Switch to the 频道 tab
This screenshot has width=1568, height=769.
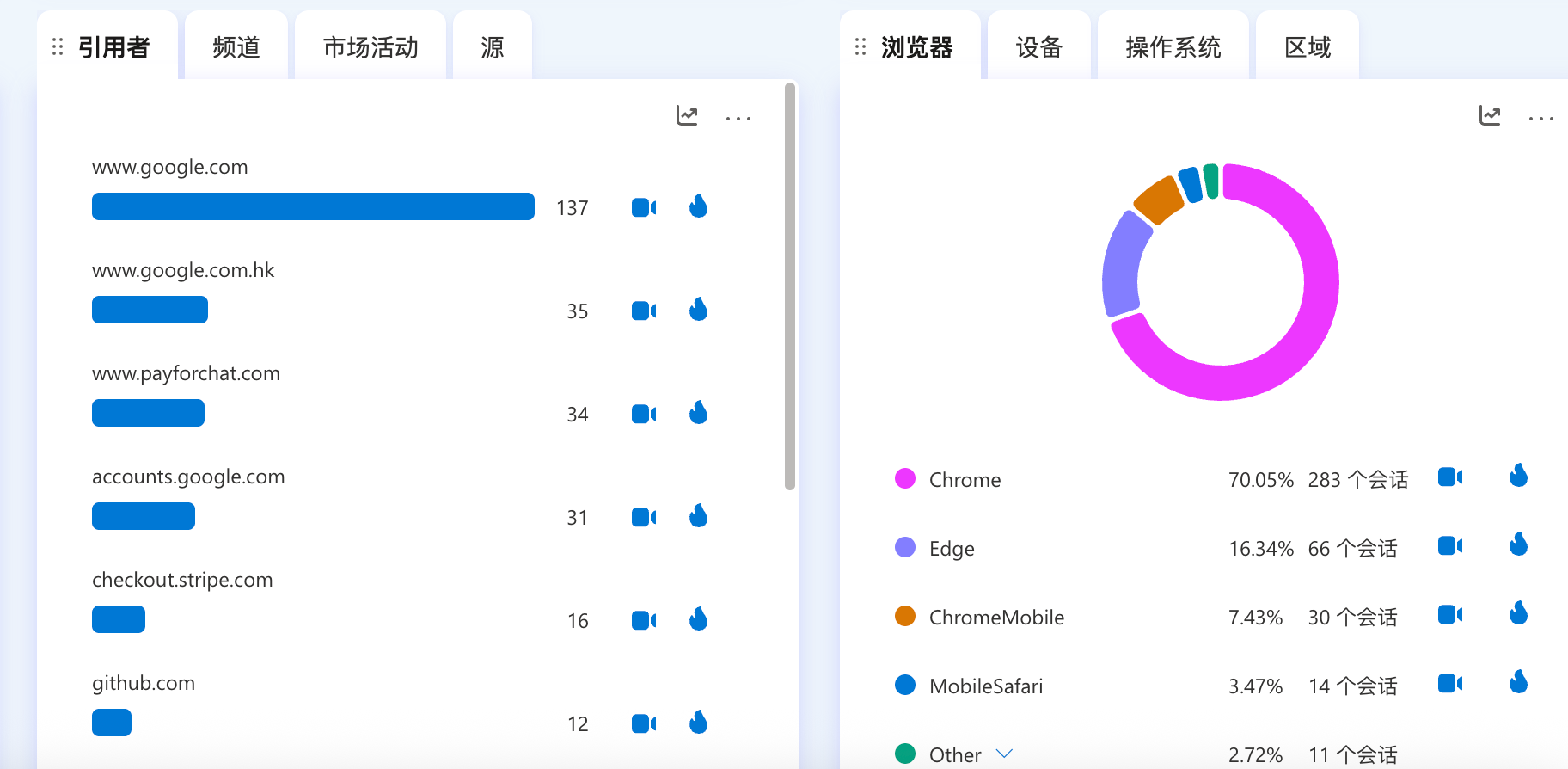(236, 46)
